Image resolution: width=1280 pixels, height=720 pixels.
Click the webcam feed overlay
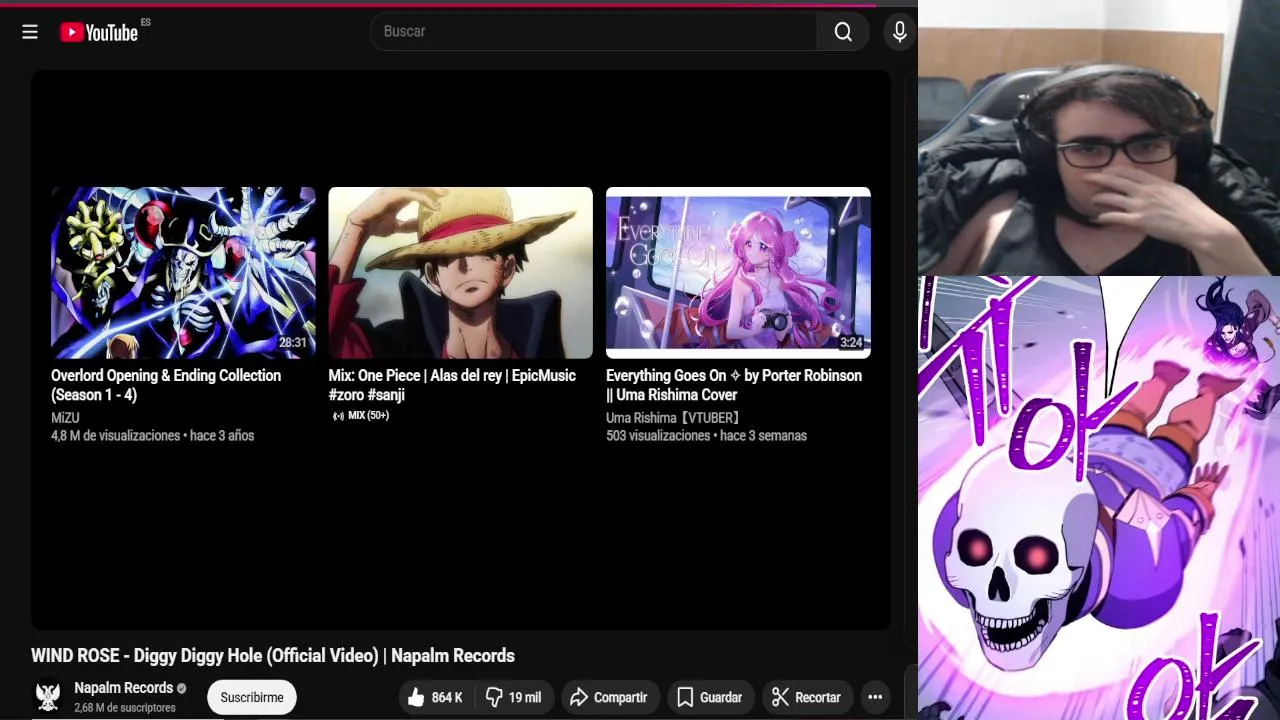pos(1099,138)
